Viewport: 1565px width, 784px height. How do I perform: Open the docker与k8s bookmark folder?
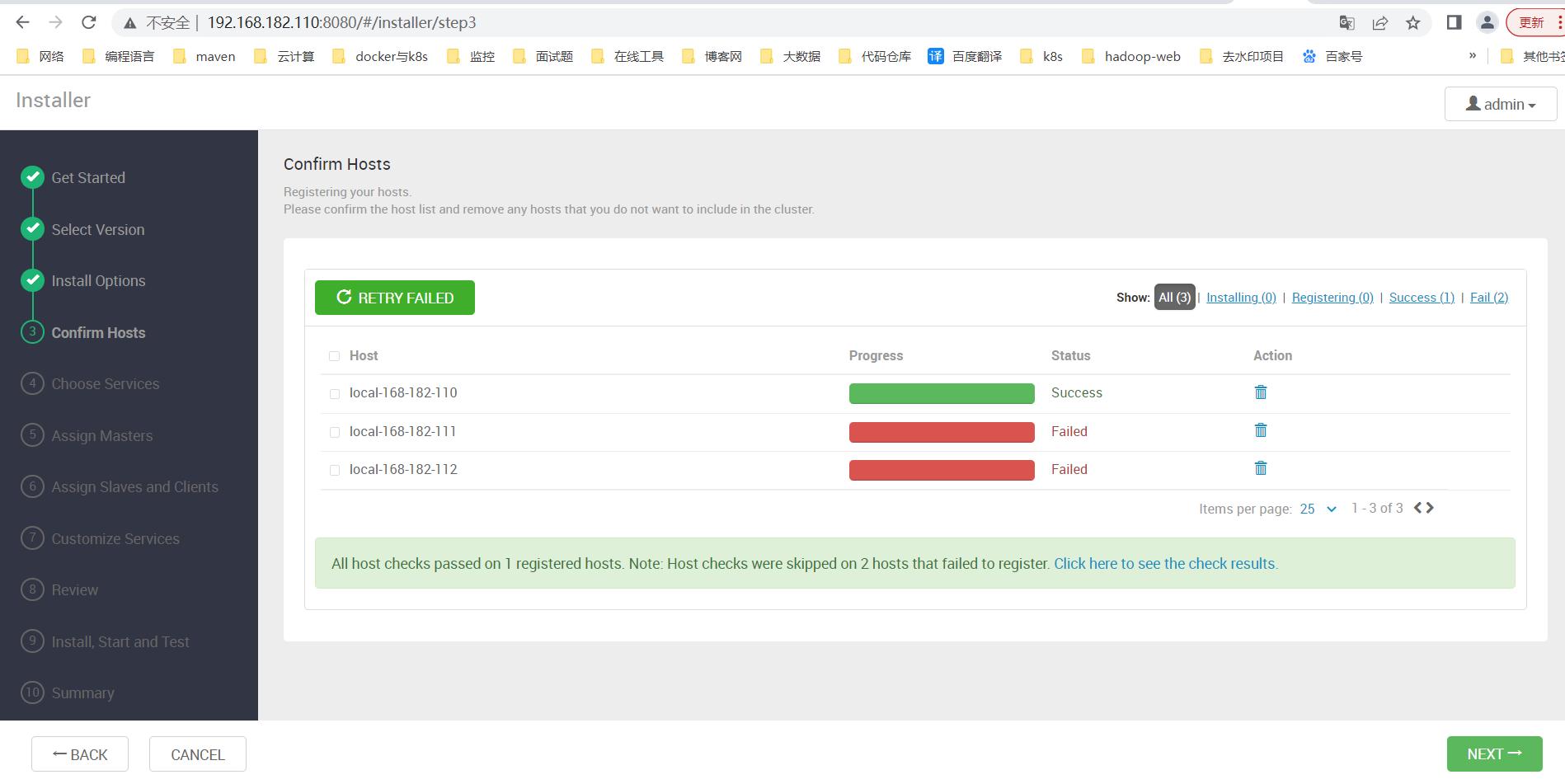[x=379, y=56]
